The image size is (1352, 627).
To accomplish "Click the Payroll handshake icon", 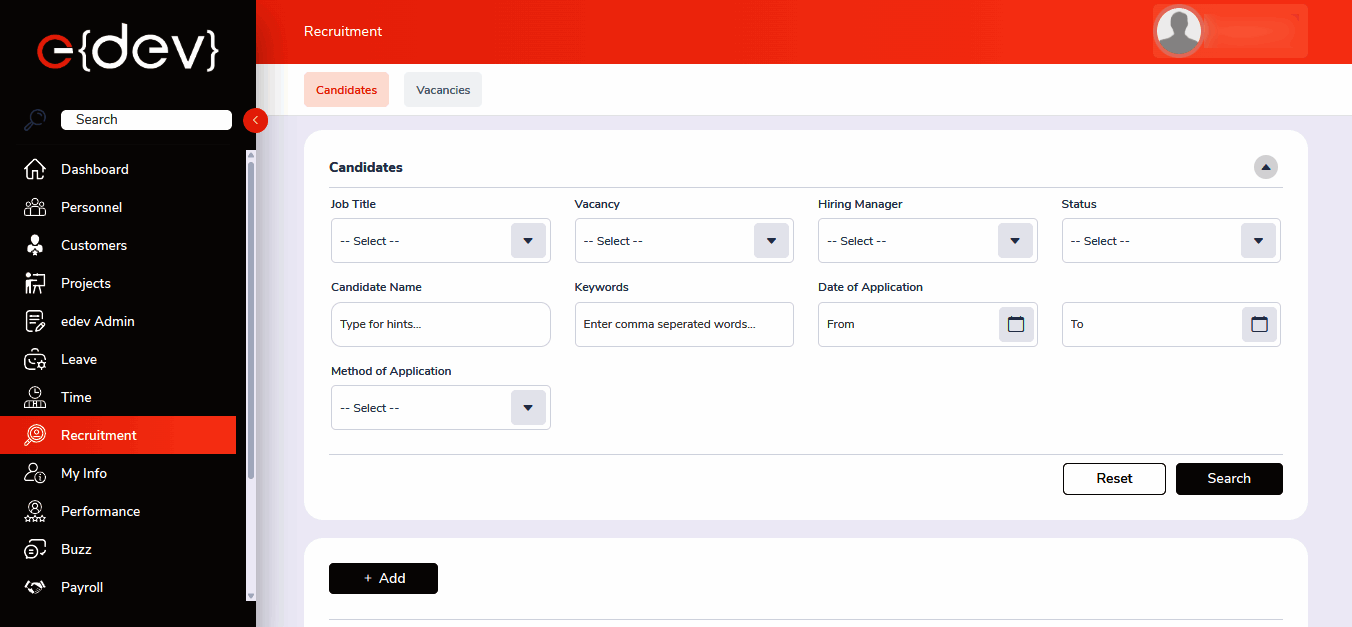I will pyautogui.click(x=35, y=588).
